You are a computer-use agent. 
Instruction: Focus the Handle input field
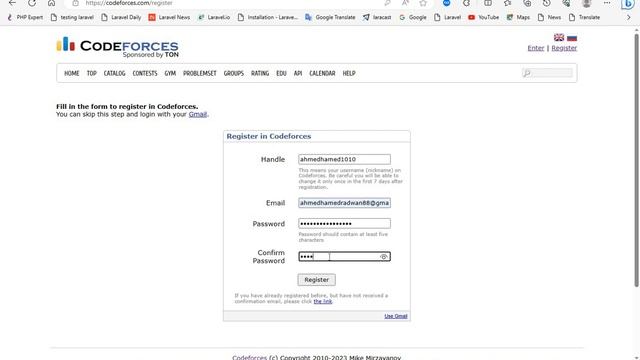[x=344, y=159]
